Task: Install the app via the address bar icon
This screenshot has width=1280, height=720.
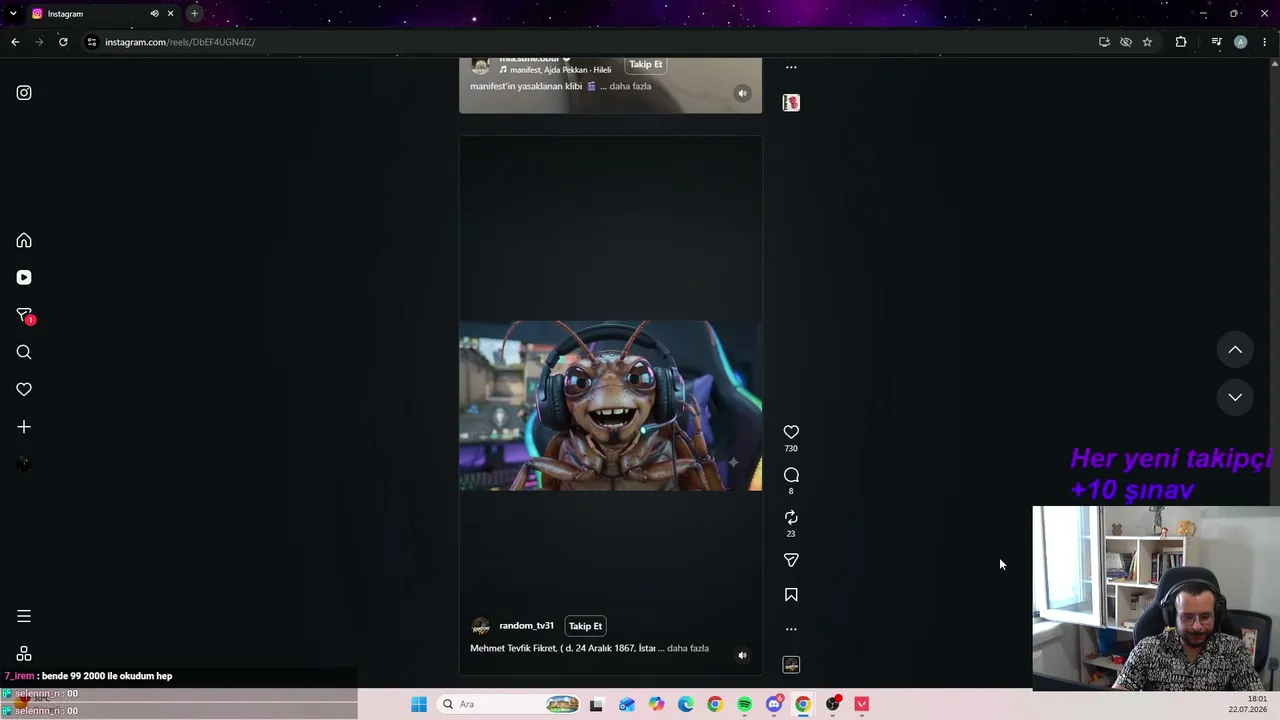Action: [x=1104, y=42]
